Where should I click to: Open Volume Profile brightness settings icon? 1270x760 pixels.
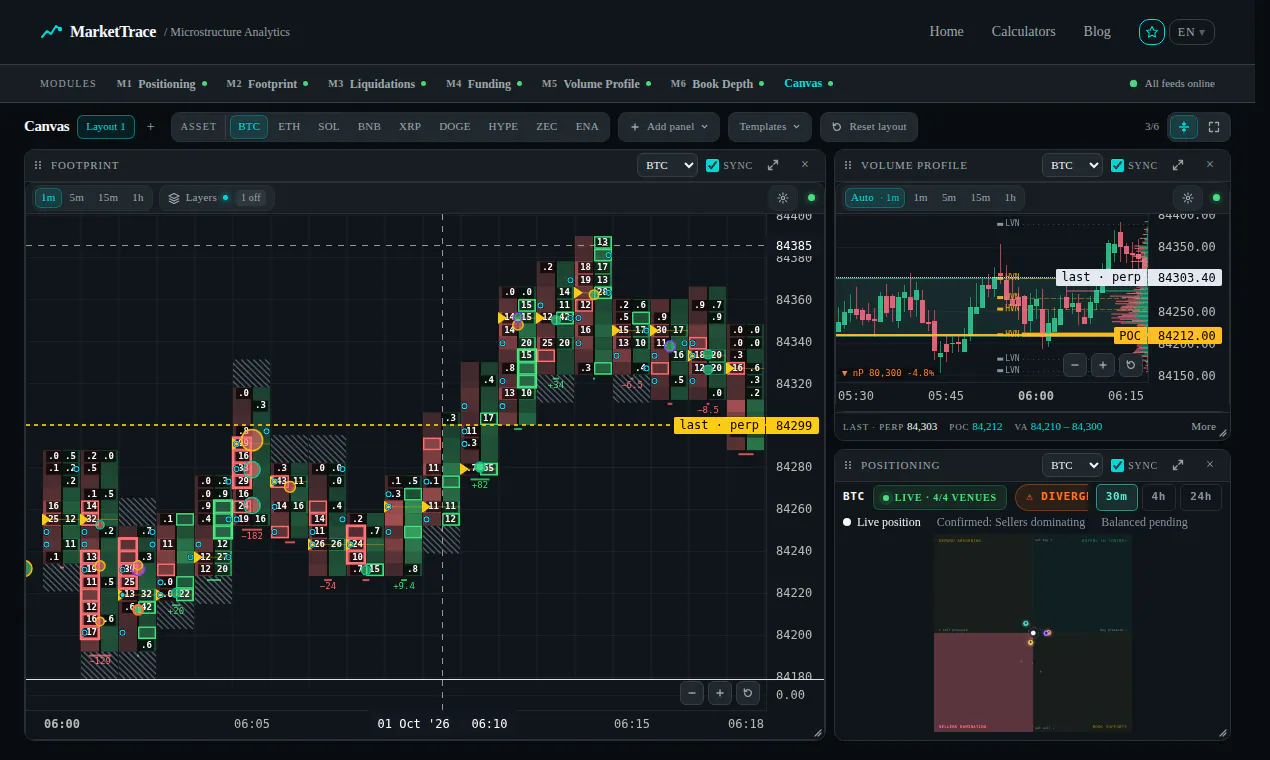point(1188,198)
